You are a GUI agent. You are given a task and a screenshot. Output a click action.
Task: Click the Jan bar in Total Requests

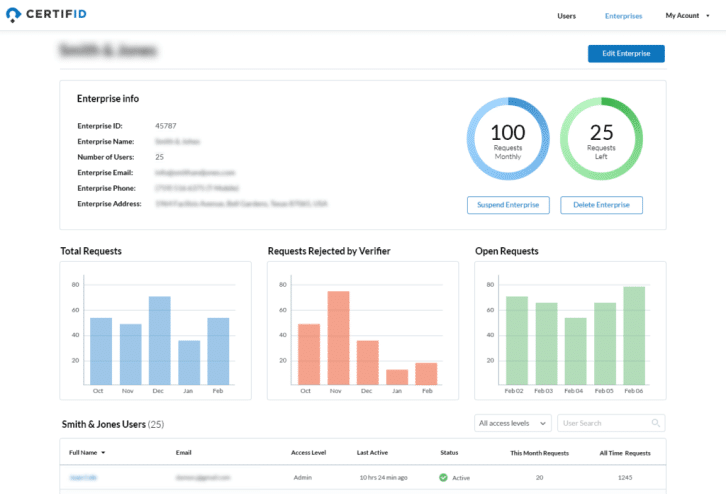tap(189, 363)
